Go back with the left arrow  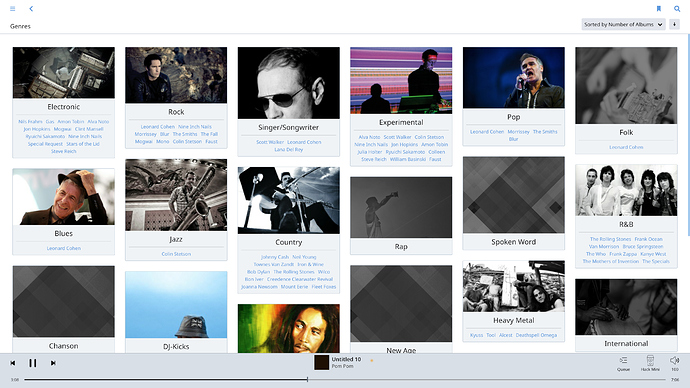(x=31, y=8)
